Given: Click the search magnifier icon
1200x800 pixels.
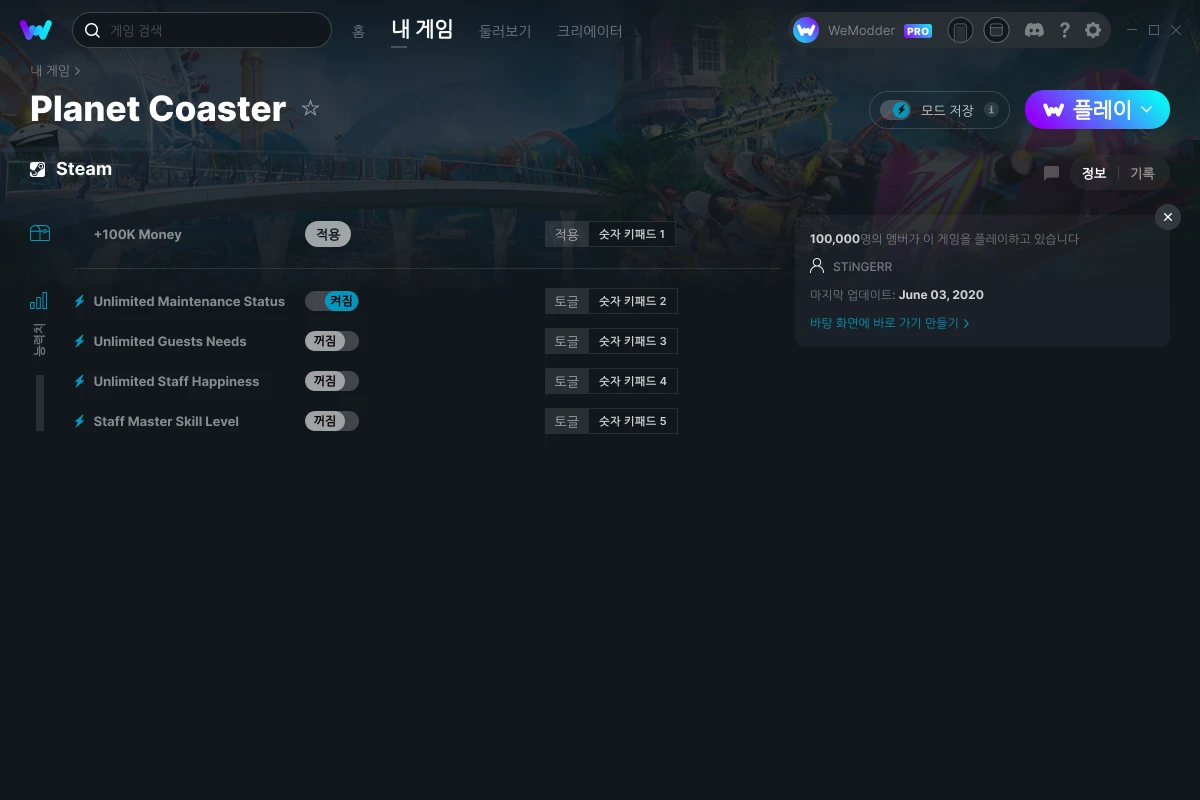Looking at the screenshot, I should click(x=92, y=30).
